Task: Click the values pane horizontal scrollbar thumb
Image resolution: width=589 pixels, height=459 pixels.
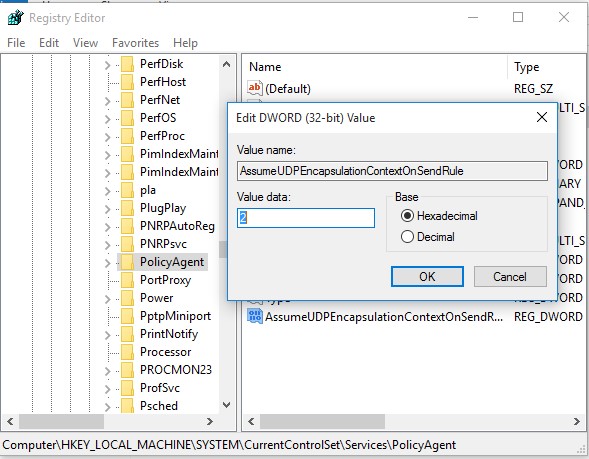Action: pyautogui.click(x=322, y=421)
